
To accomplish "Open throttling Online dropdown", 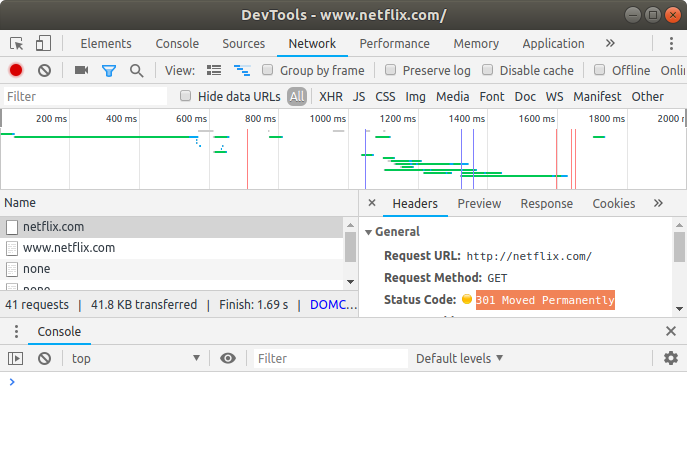I will pos(673,71).
